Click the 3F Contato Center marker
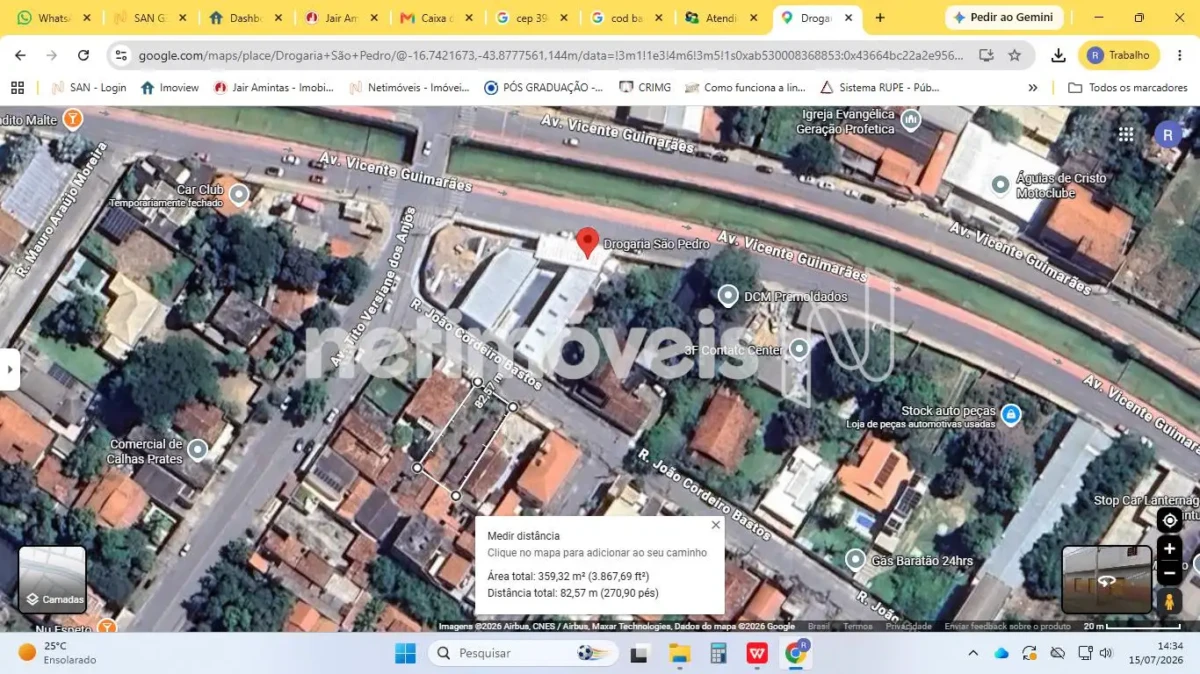This screenshot has width=1200, height=674. click(799, 349)
